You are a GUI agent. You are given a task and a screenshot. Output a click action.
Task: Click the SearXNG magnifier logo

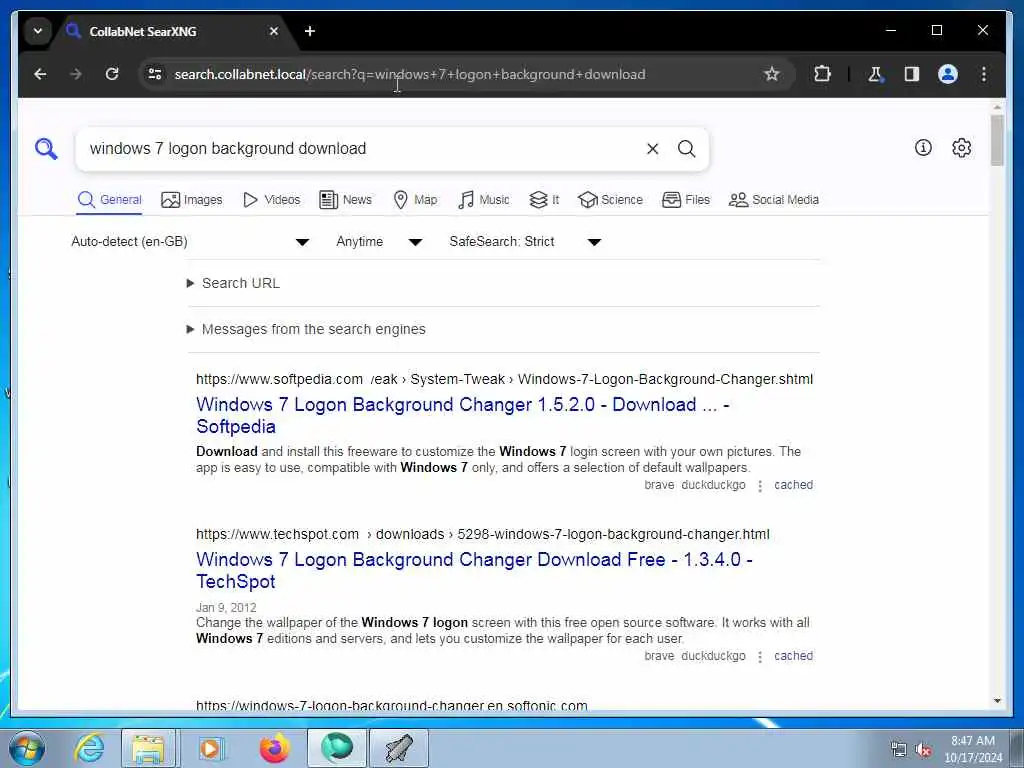click(x=46, y=148)
